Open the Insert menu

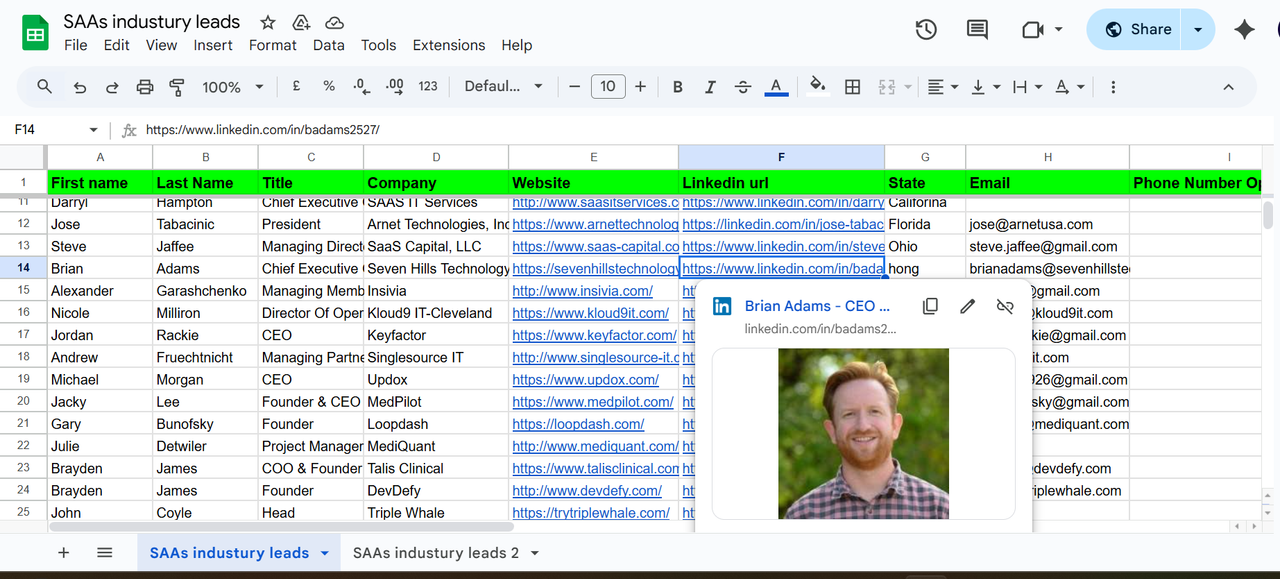213,45
